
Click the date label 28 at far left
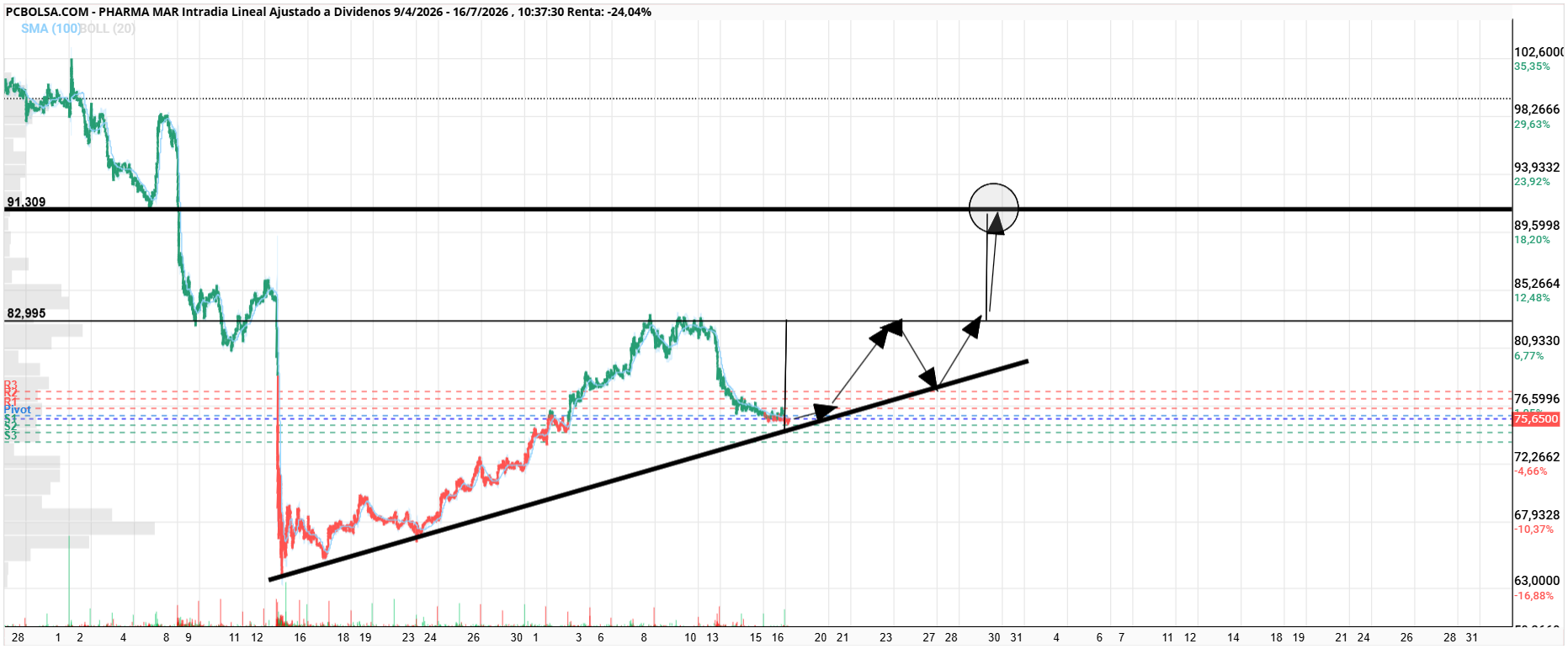pyautogui.click(x=18, y=637)
